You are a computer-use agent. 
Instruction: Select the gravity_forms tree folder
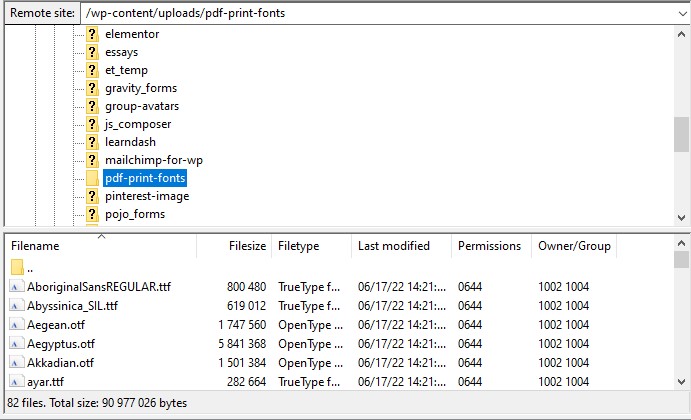[x=141, y=88]
